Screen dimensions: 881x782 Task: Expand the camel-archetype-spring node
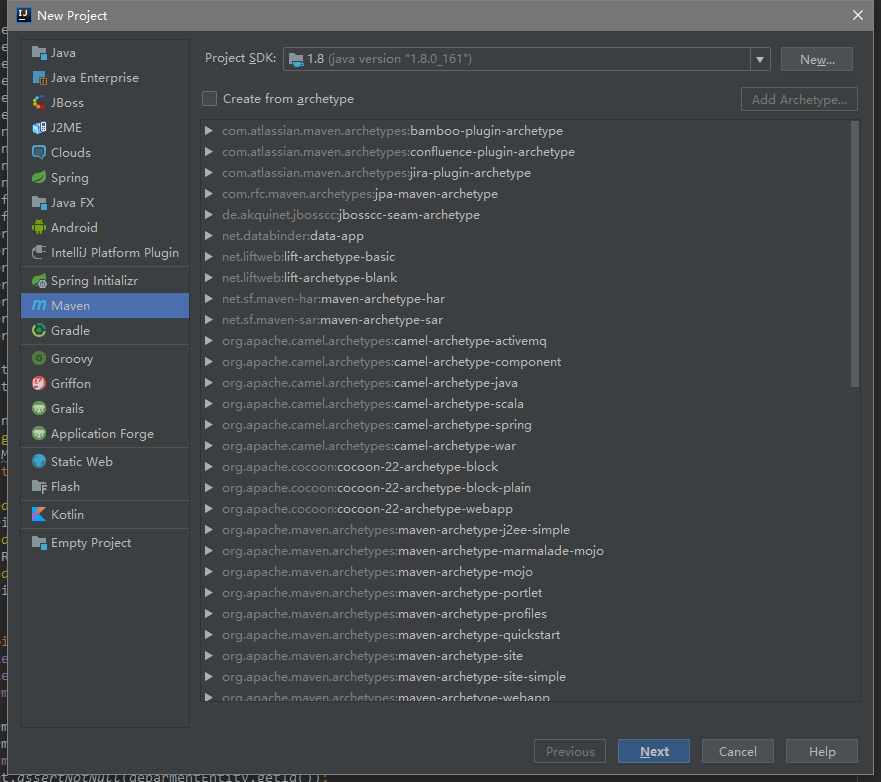coord(209,425)
